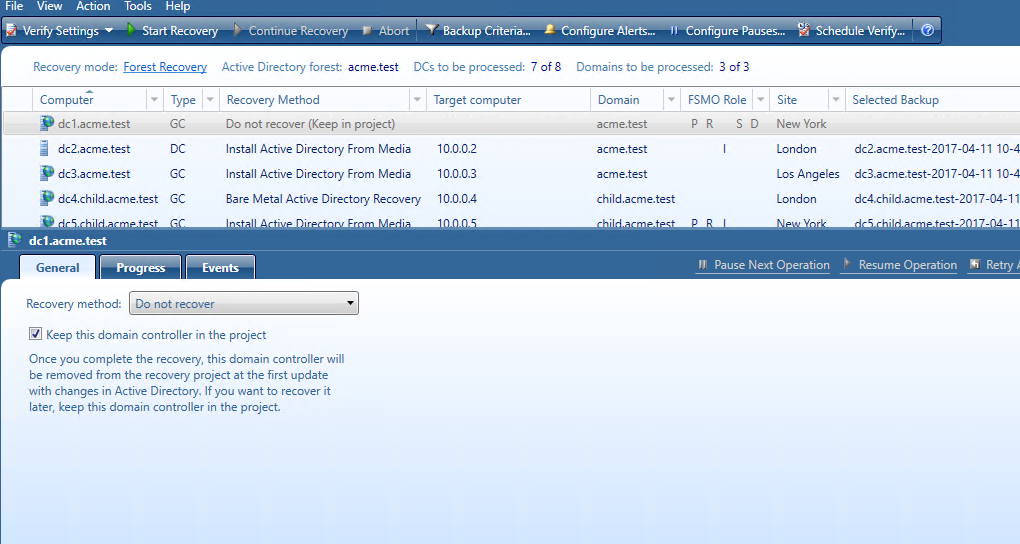Image resolution: width=1020 pixels, height=544 pixels.
Task: Click the DCs to be processed 7 of 8 value
Action: coord(545,67)
